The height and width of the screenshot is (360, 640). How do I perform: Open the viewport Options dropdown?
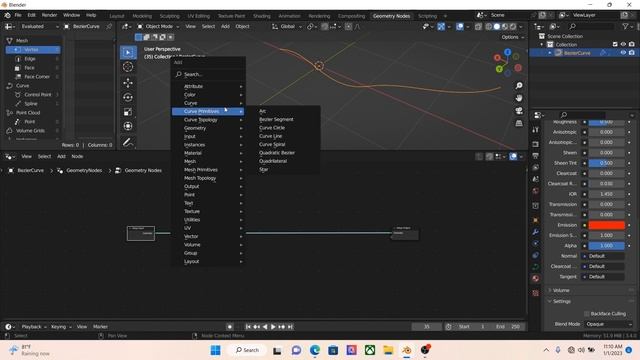[513, 37]
